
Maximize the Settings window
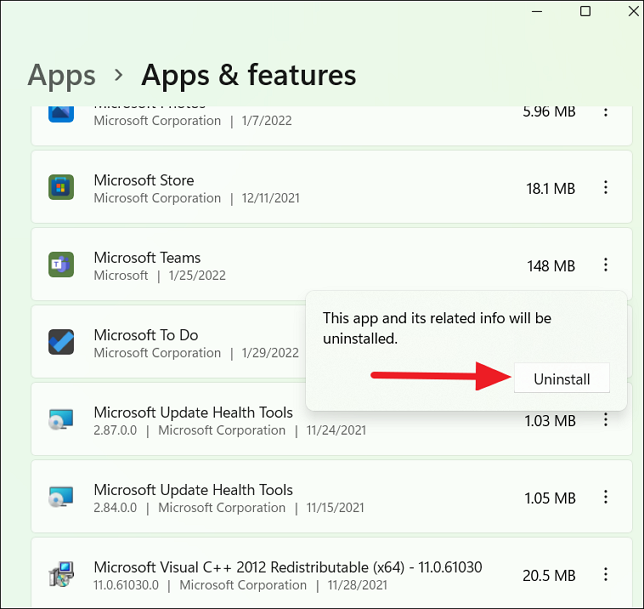(x=585, y=11)
